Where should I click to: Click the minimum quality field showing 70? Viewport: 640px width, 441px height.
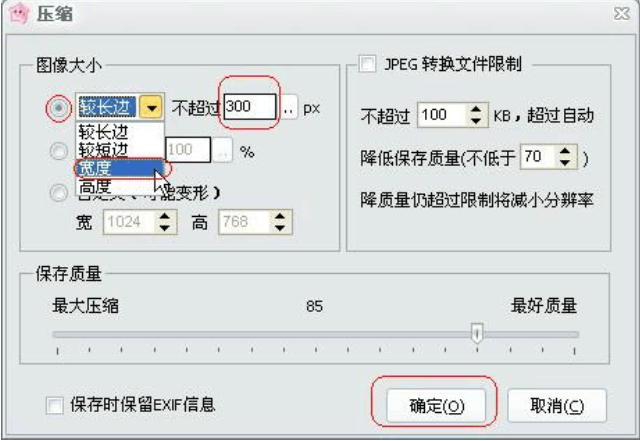(x=537, y=156)
